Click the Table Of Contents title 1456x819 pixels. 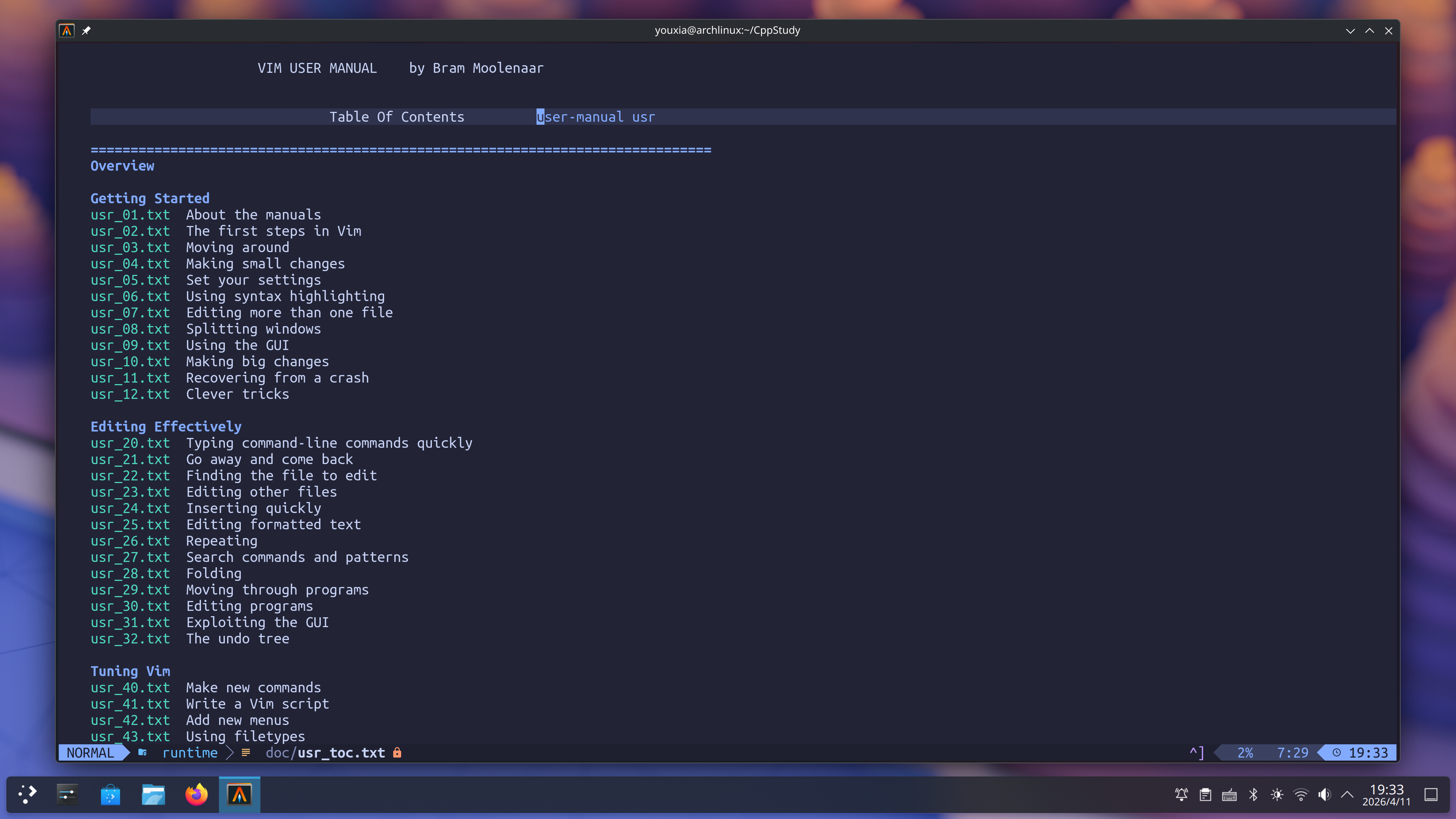(x=397, y=117)
